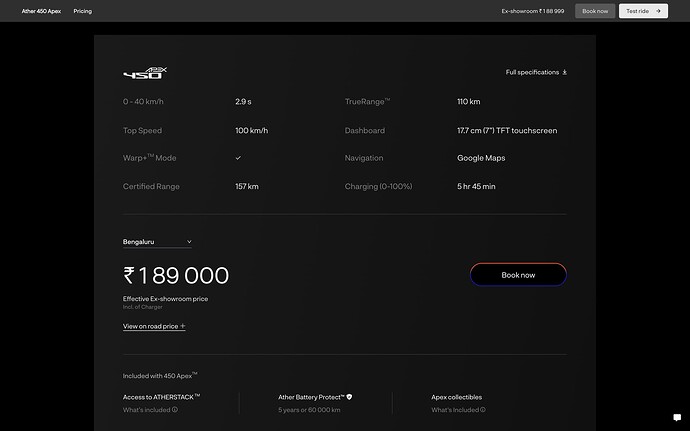
Task: Open the Bengaluru city dropdown
Action: pyautogui.click(x=157, y=242)
